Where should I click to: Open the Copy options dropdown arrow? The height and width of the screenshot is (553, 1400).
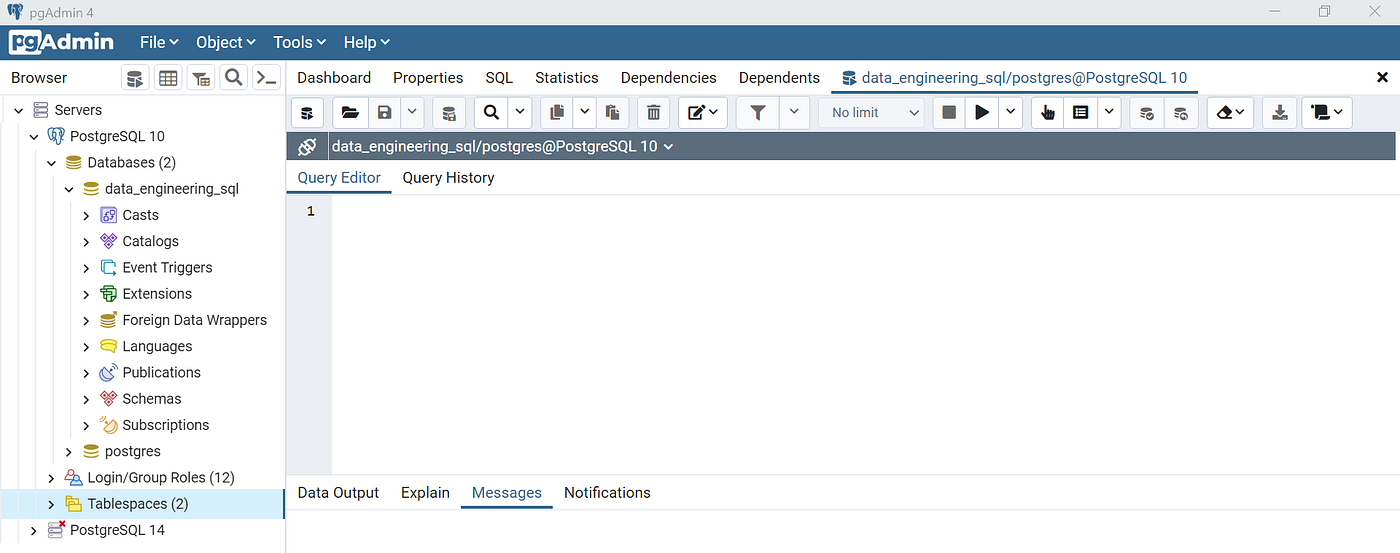[x=585, y=113]
